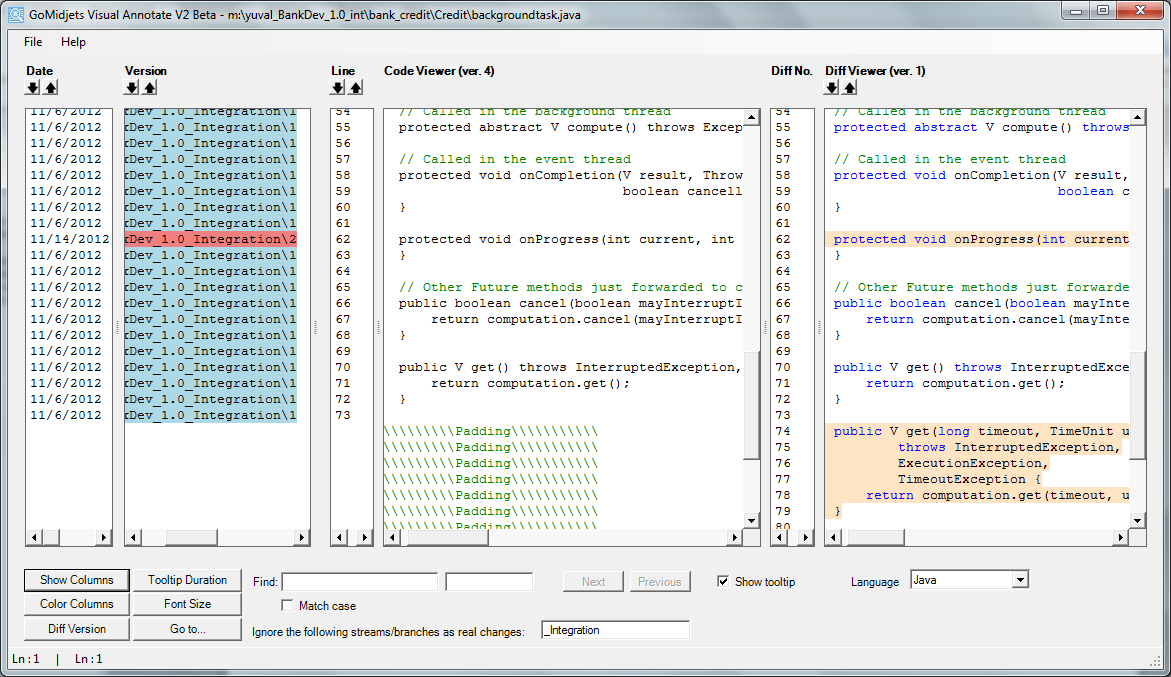Click the Go to... button

point(187,629)
